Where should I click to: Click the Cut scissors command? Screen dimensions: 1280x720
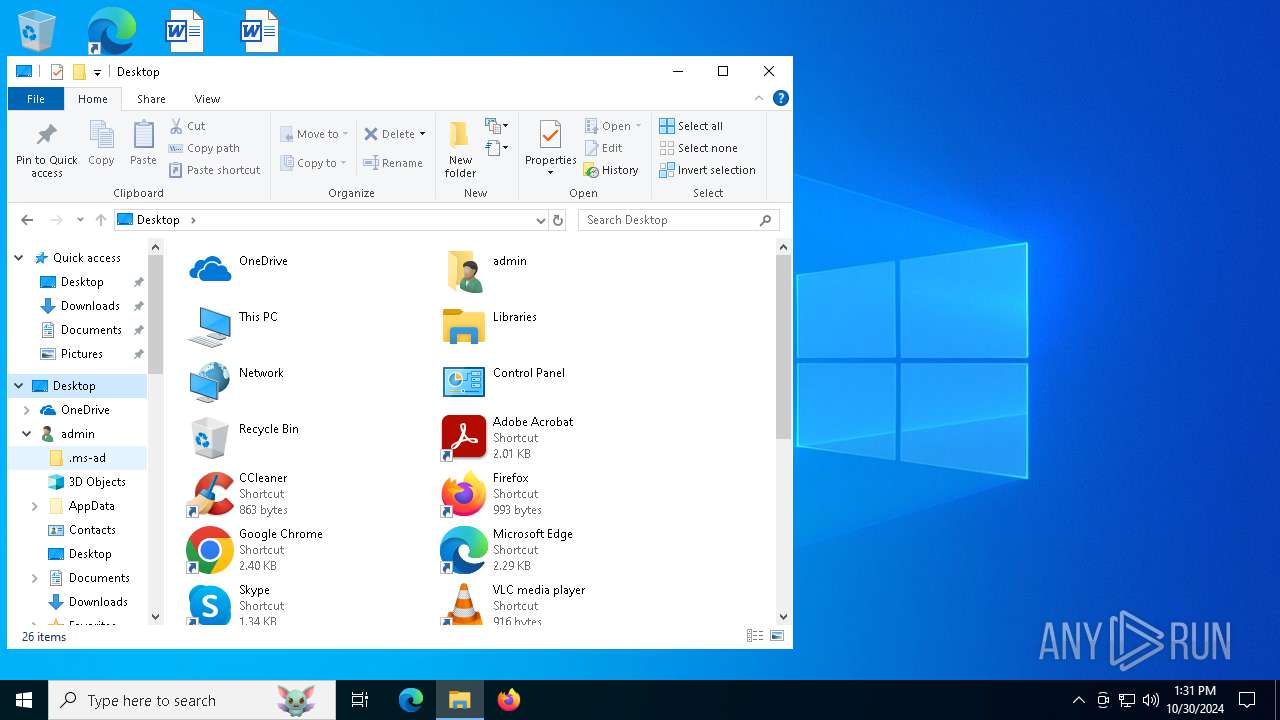tap(187, 126)
